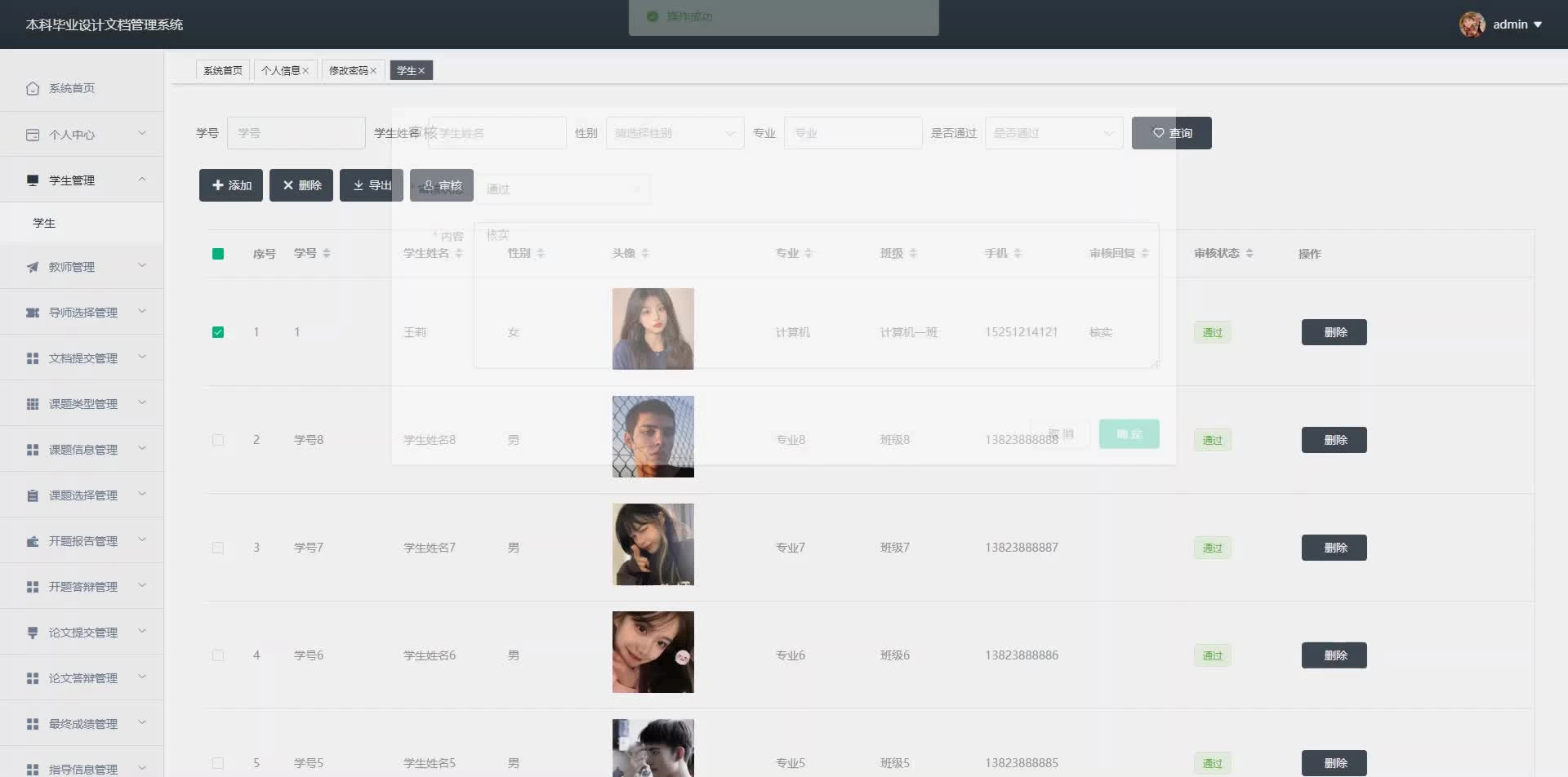Toggle the select-all header checkbox

click(x=218, y=254)
